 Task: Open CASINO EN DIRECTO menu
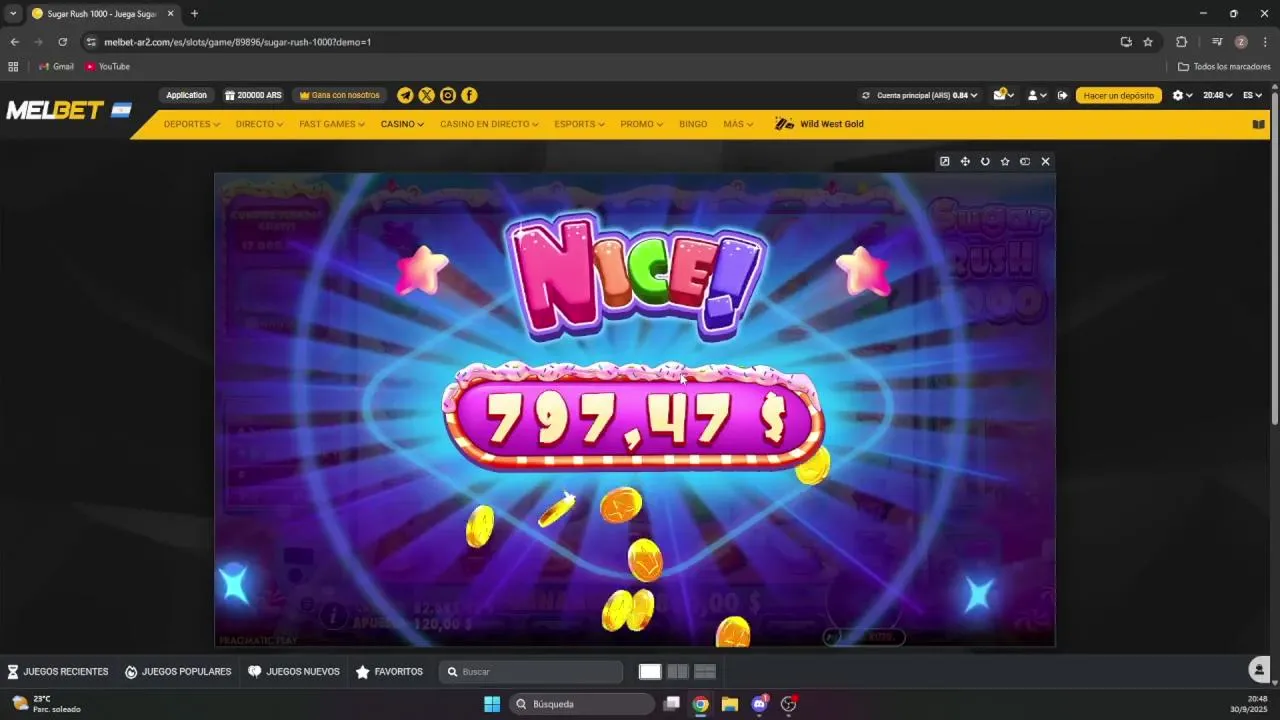(x=489, y=124)
